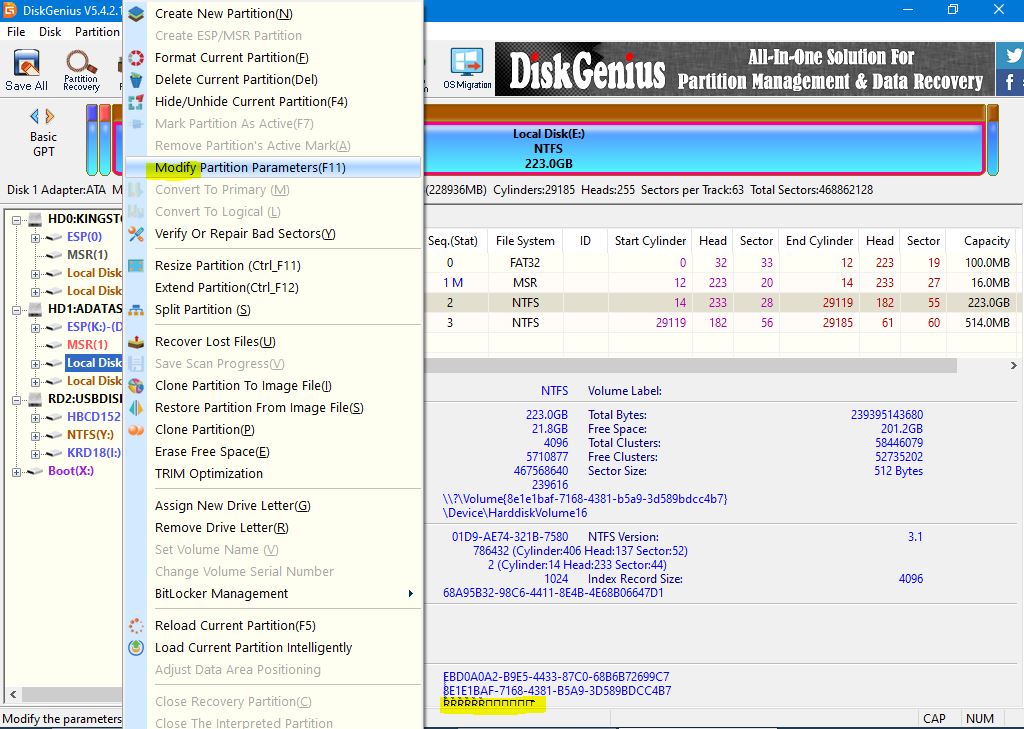Click the Format Current Partition icon
This screenshot has width=1024, height=729.
tap(137, 58)
